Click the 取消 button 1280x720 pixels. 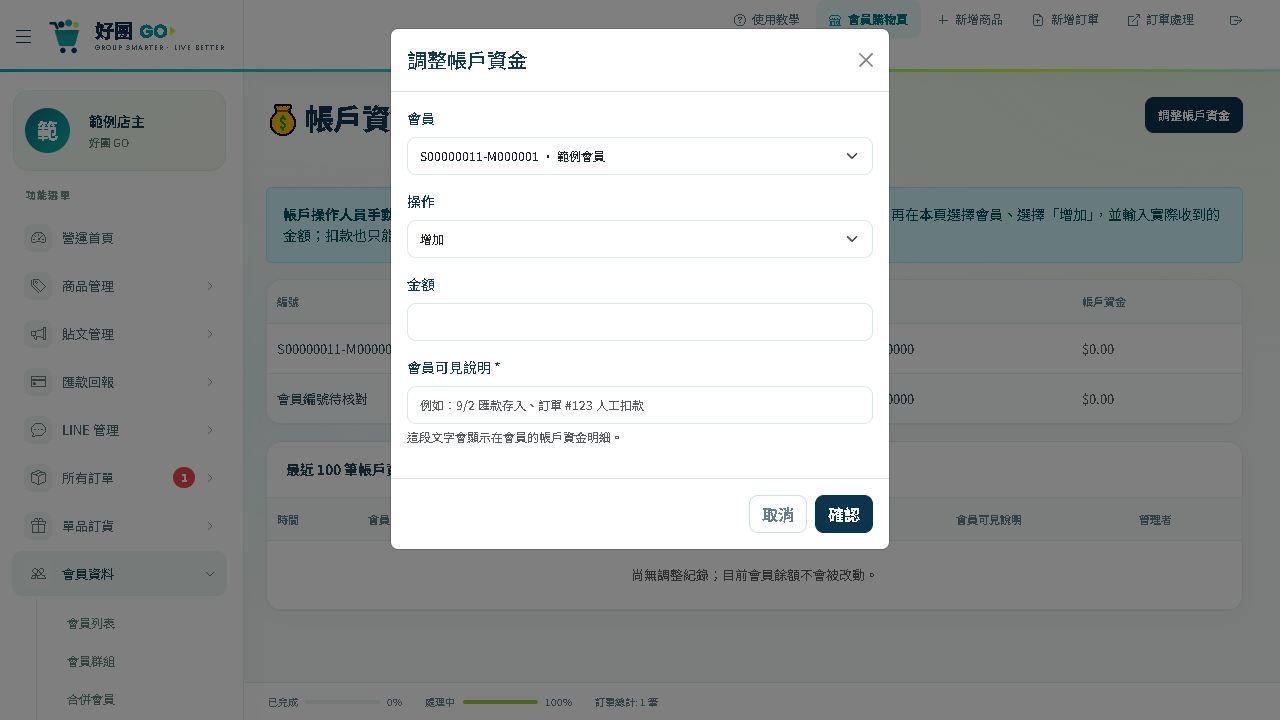click(778, 514)
